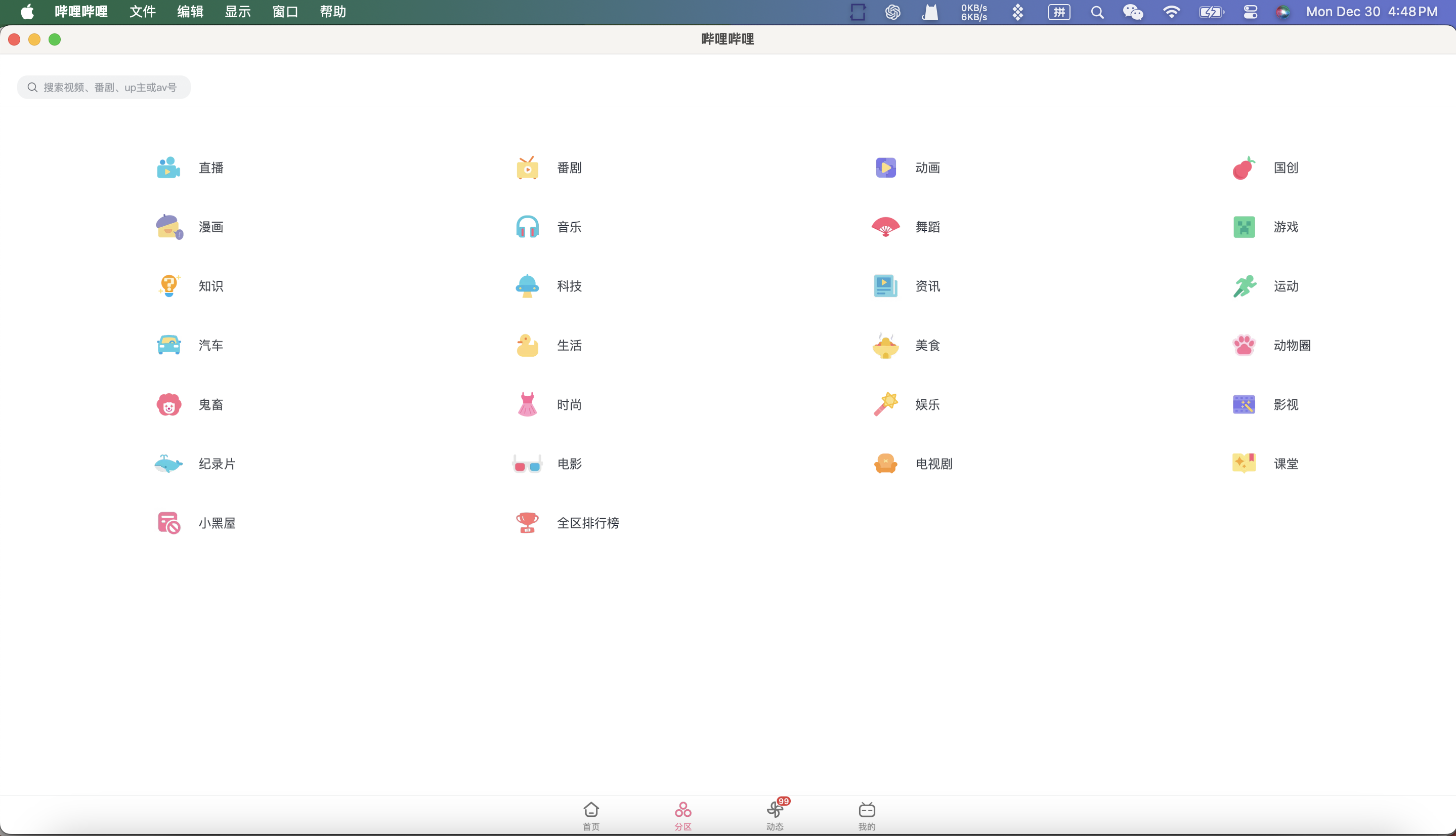Open the 帮助 menu

click(x=333, y=12)
